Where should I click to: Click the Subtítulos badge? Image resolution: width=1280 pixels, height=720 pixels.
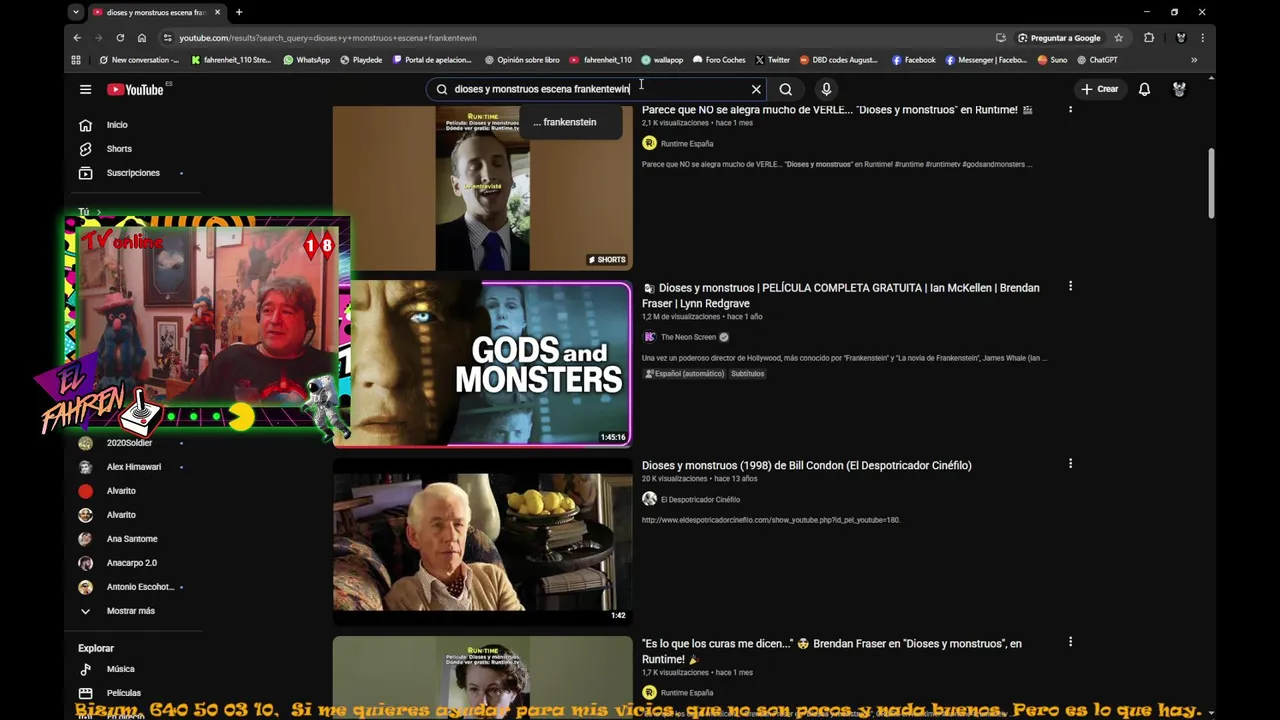[x=747, y=374]
